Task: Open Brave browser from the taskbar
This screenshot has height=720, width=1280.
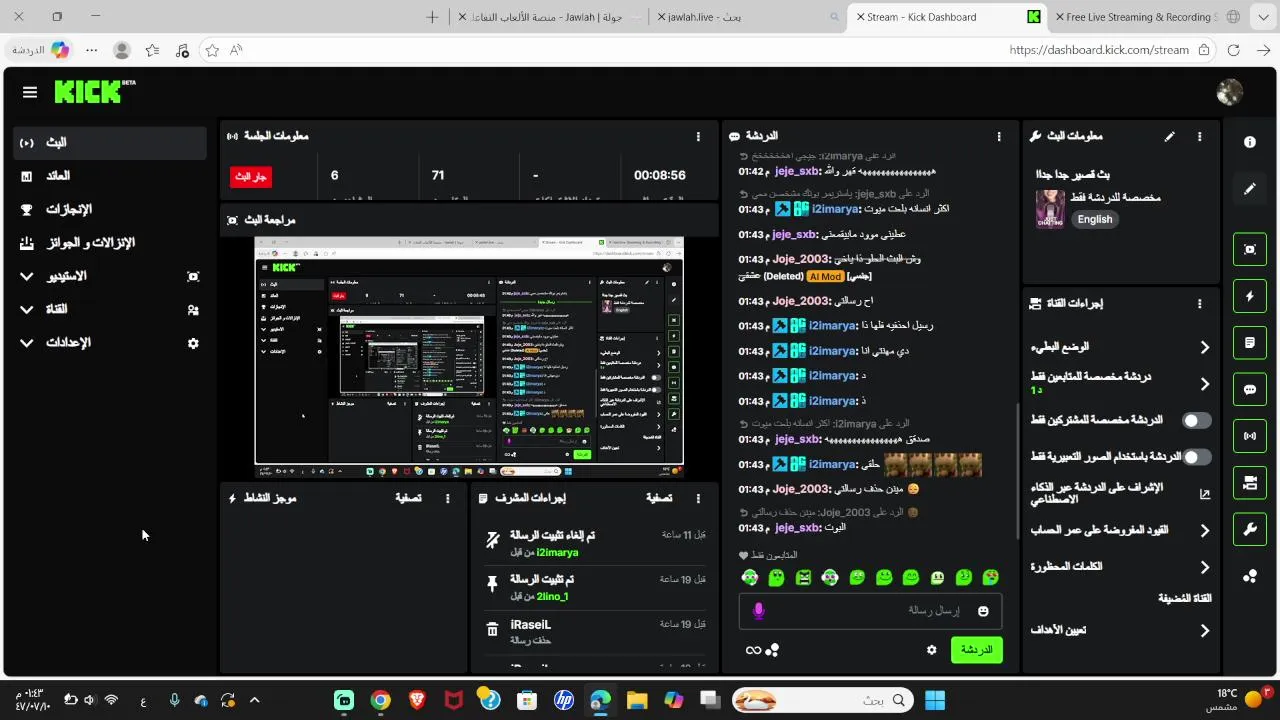Action: click(417, 700)
